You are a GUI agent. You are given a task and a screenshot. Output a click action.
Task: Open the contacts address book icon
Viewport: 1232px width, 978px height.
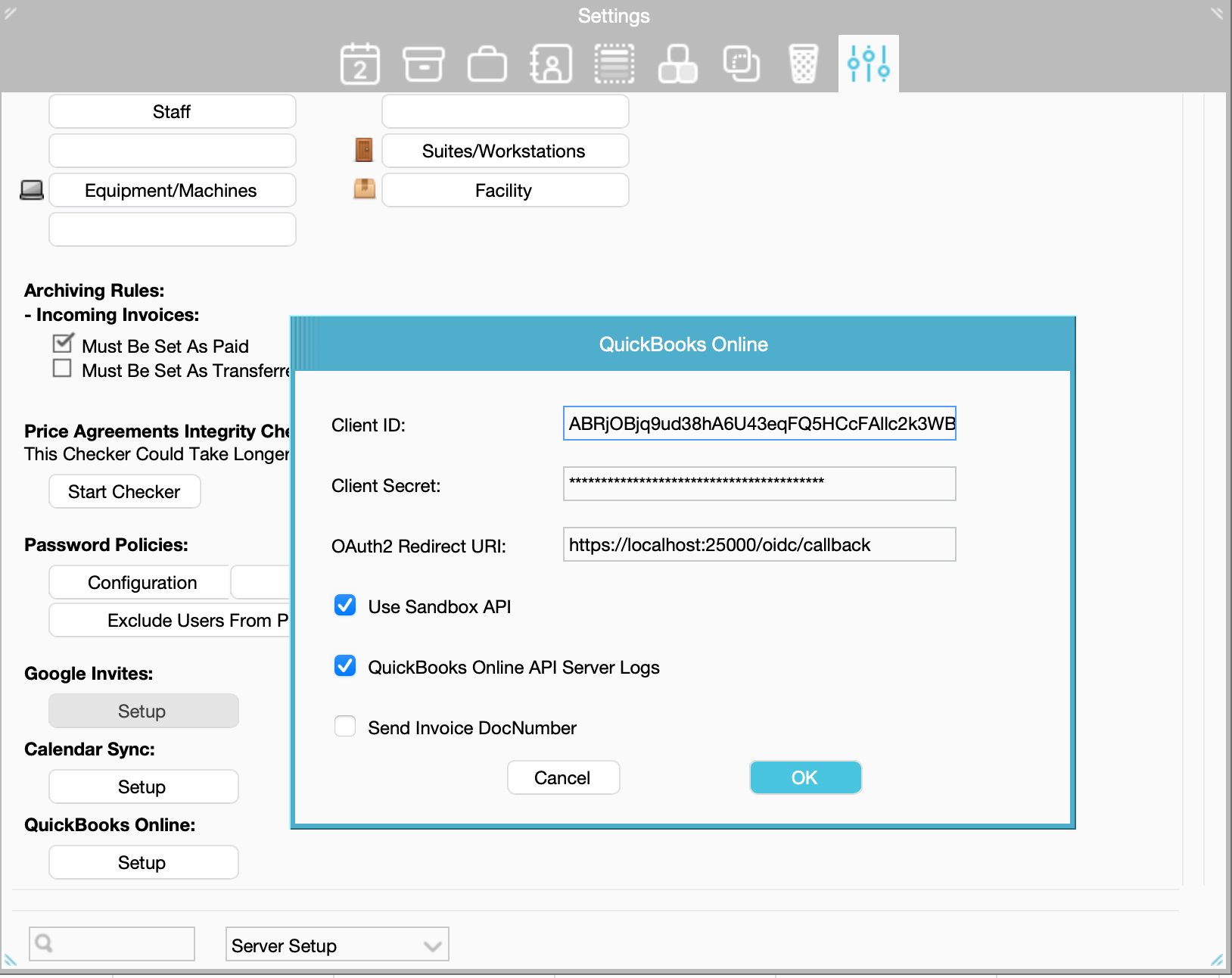point(551,64)
